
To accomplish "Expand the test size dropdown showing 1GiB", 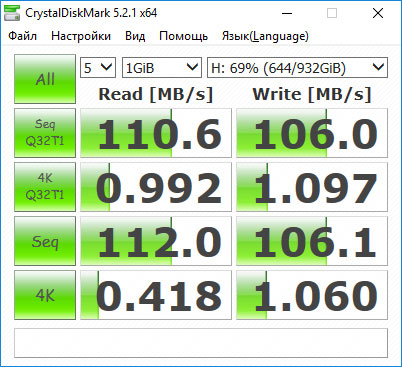I will click(x=162, y=68).
